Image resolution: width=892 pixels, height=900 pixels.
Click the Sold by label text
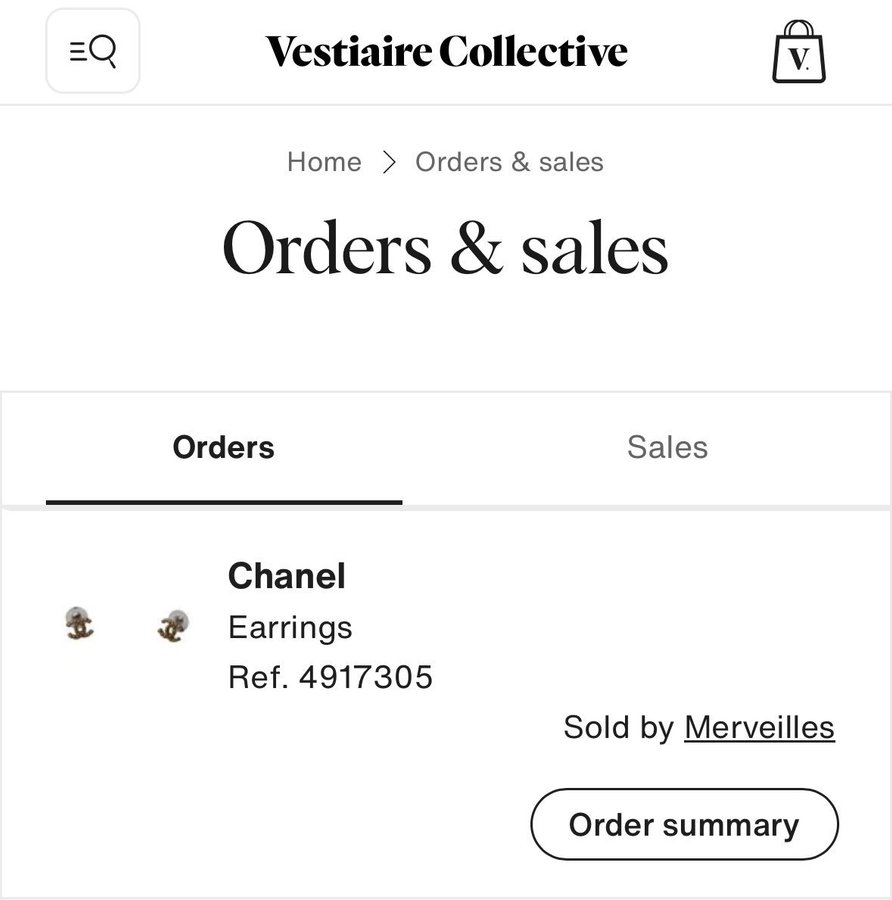coord(618,727)
